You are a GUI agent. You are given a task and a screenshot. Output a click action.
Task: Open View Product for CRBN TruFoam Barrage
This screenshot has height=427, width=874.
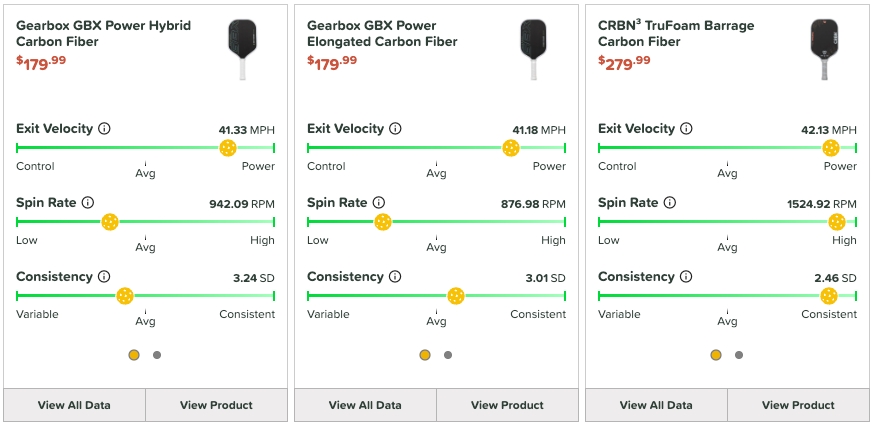798,405
